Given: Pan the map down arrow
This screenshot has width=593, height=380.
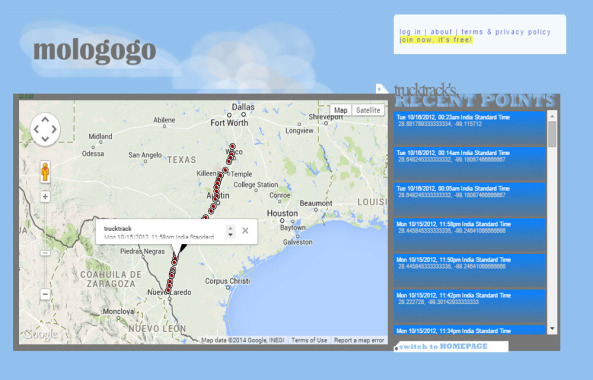Looking at the screenshot, I should 45,139.
